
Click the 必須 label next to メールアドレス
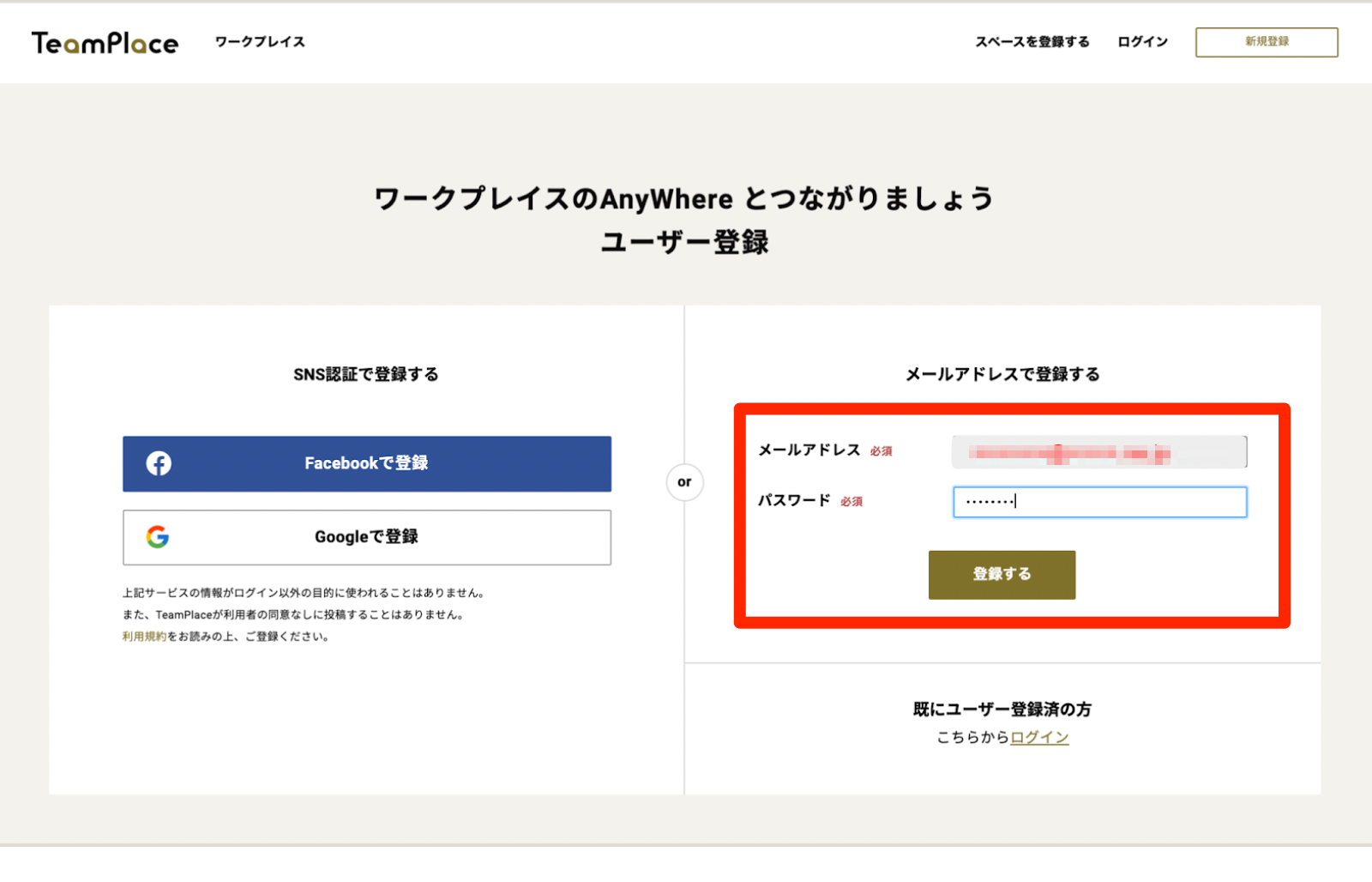point(882,450)
